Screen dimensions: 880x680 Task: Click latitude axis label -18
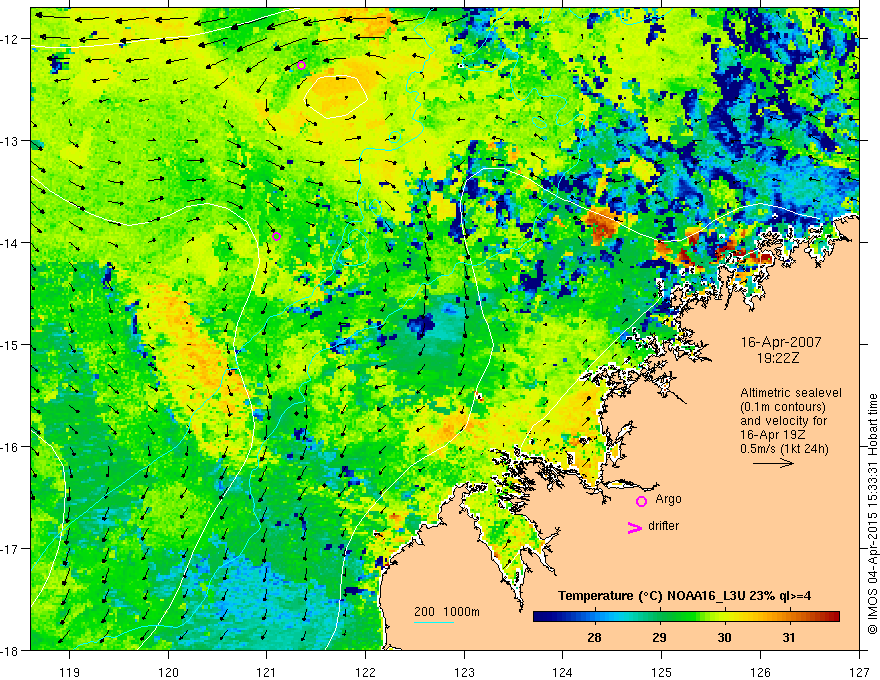(x=11, y=651)
